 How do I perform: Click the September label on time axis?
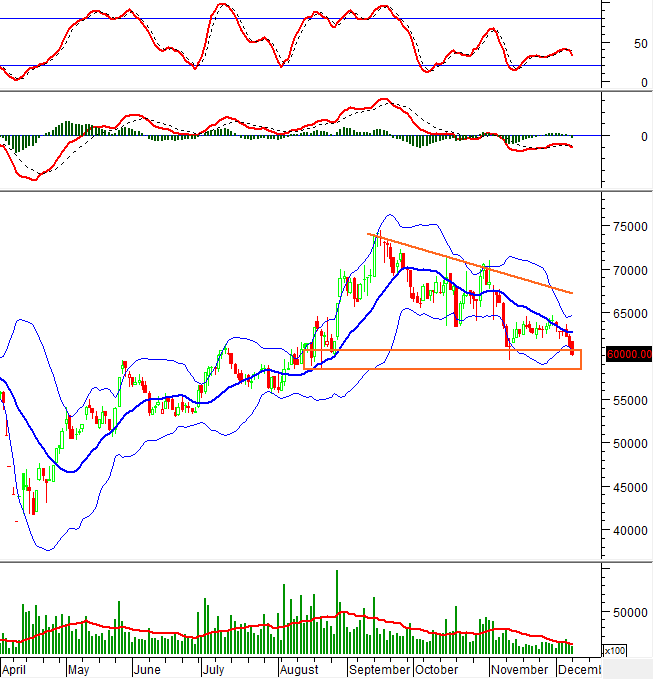coord(379,669)
